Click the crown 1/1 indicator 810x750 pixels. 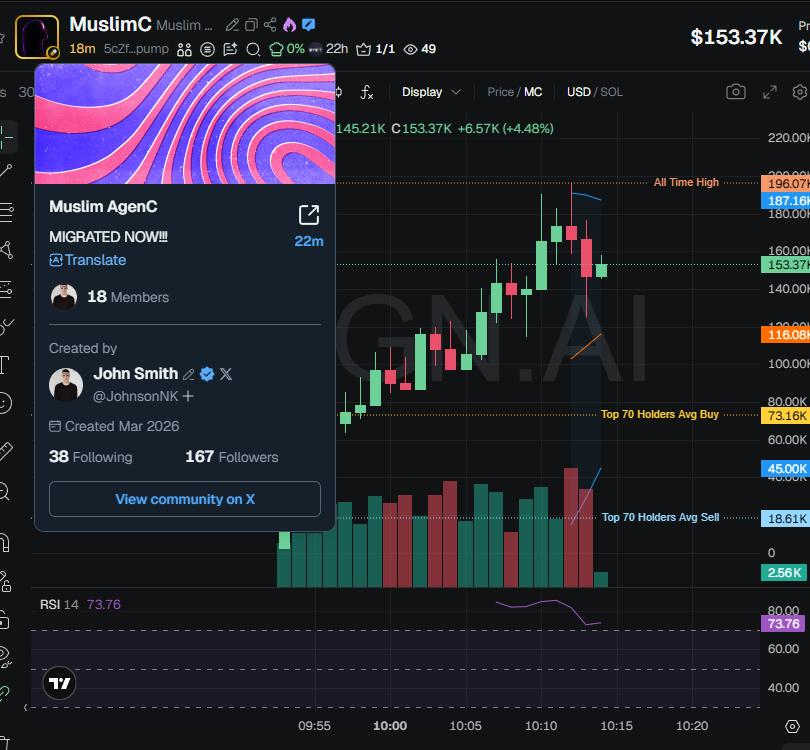(376, 49)
